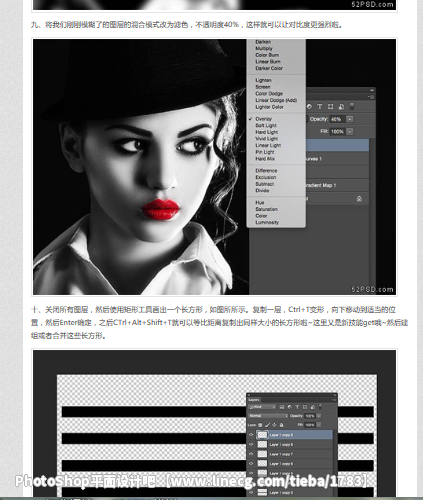This screenshot has height=500, width=423.
Task: Choose Linear Dodge (Add) blend mode
Action: coord(276,100)
